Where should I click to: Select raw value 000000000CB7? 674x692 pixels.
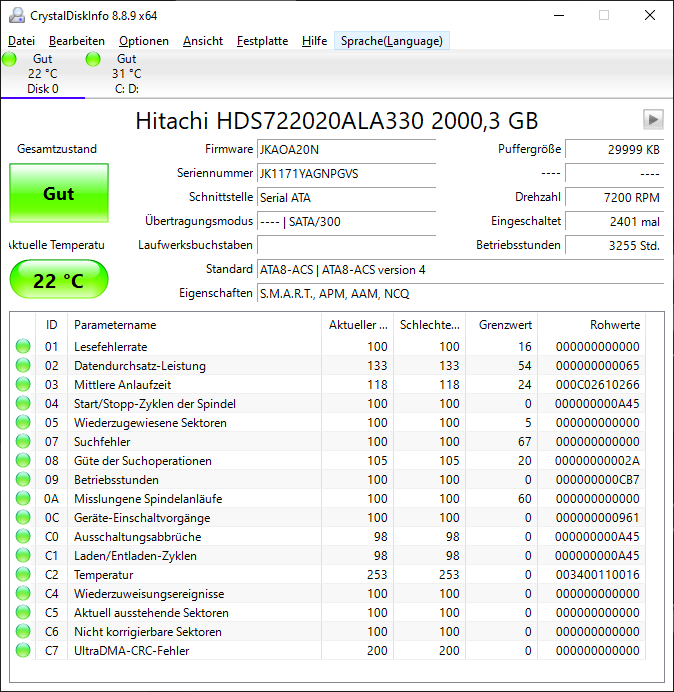coord(597,480)
